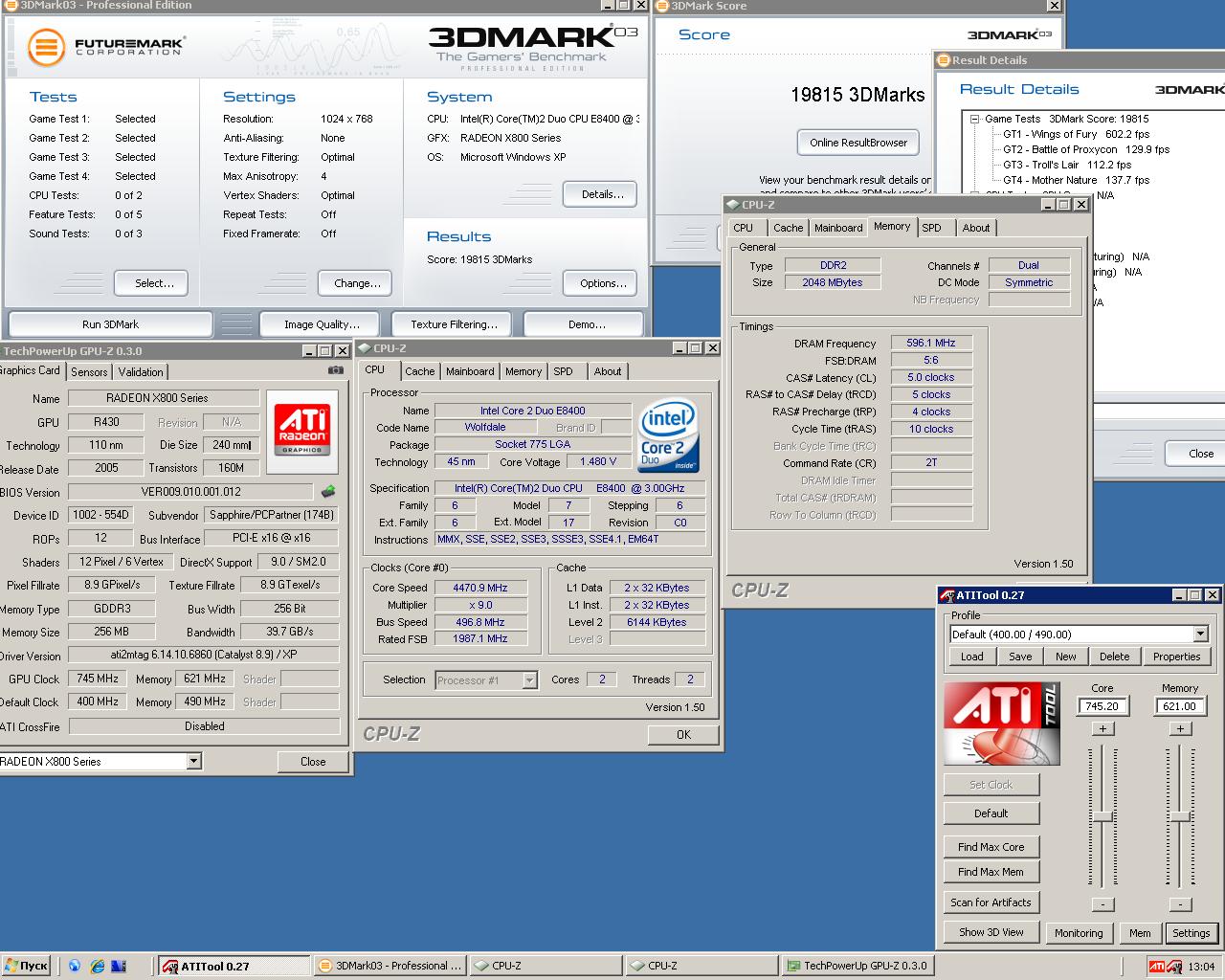This screenshot has height=980, width=1225.
Task: Open the globe quick launch icon on taskbar
Action: 74,966
